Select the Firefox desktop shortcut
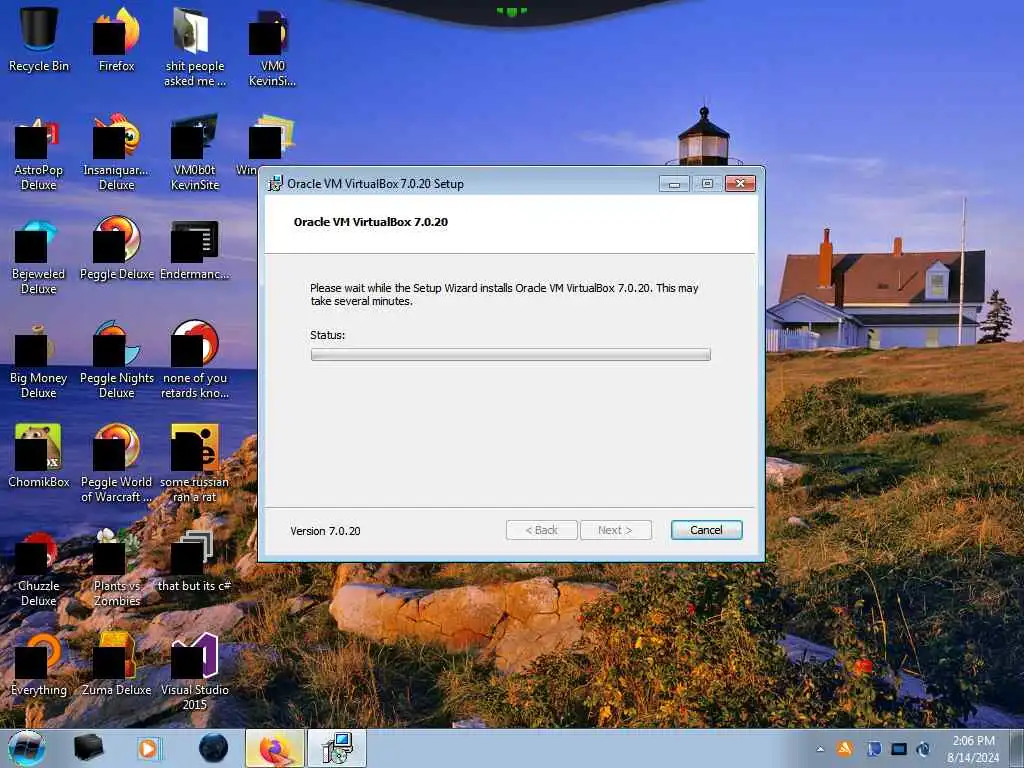1024x768 pixels. [x=116, y=39]
